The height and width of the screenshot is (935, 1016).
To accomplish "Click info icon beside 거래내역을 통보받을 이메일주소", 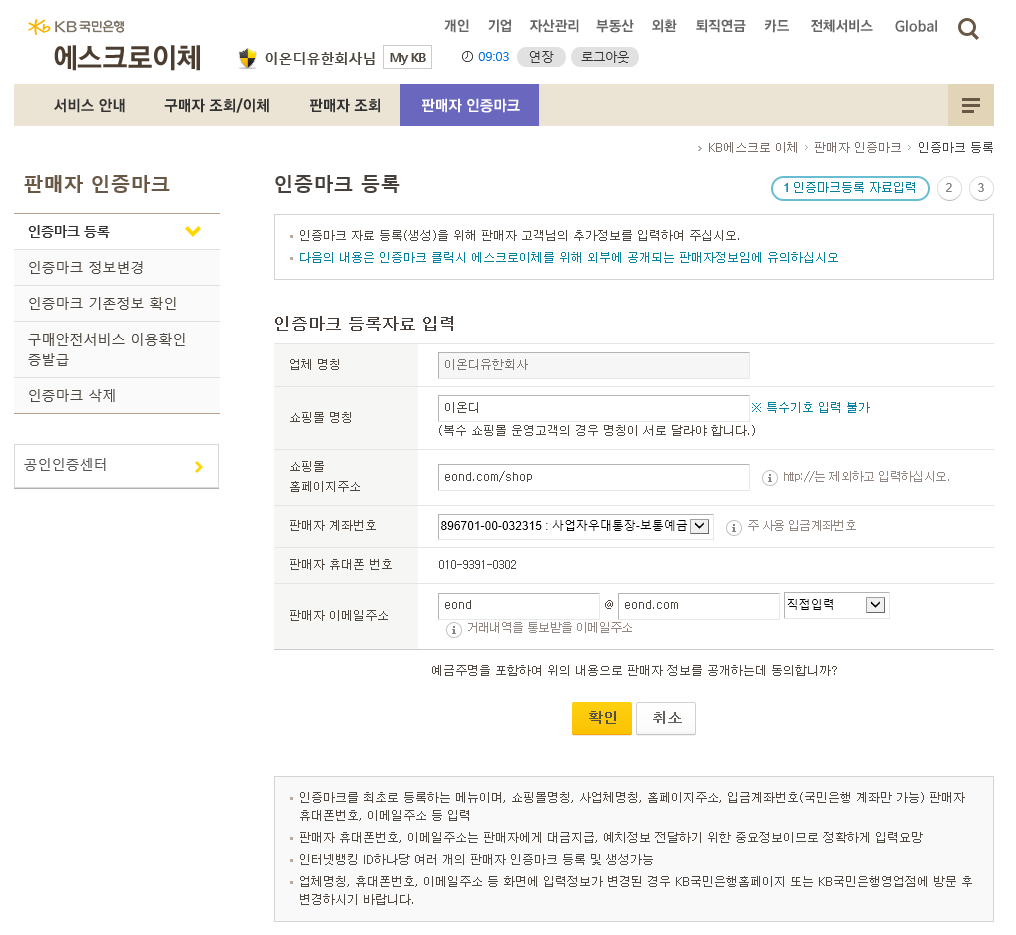I will point(454,629).
